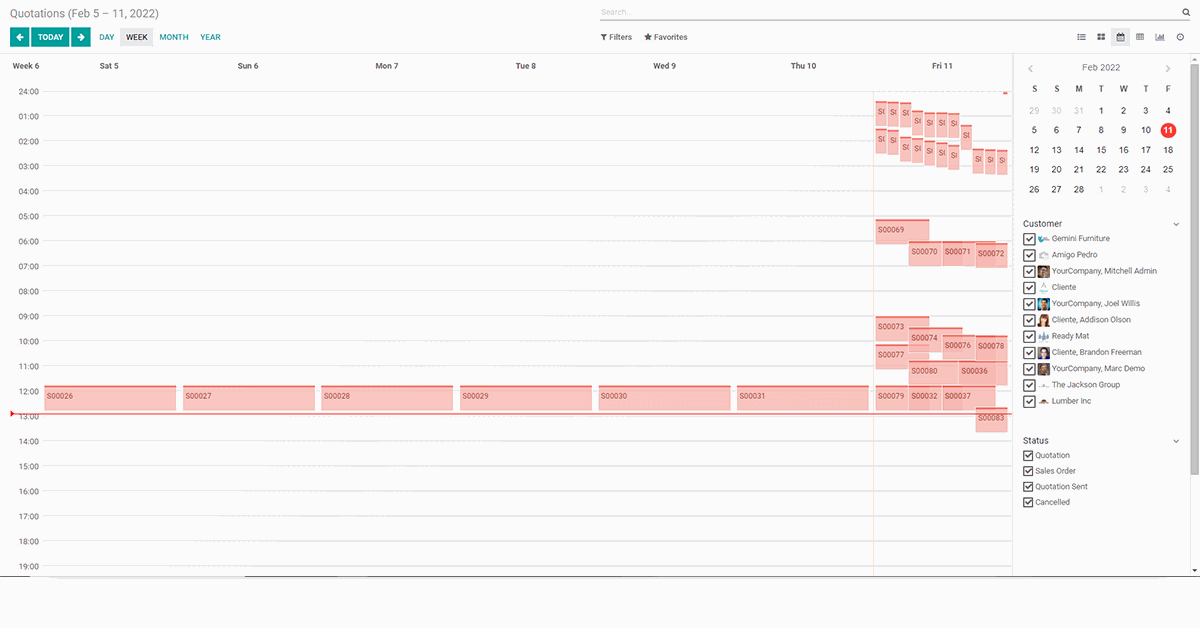Click the TODAY button
This screenshot has height=628, width=1200.
(x=50, y=37)
